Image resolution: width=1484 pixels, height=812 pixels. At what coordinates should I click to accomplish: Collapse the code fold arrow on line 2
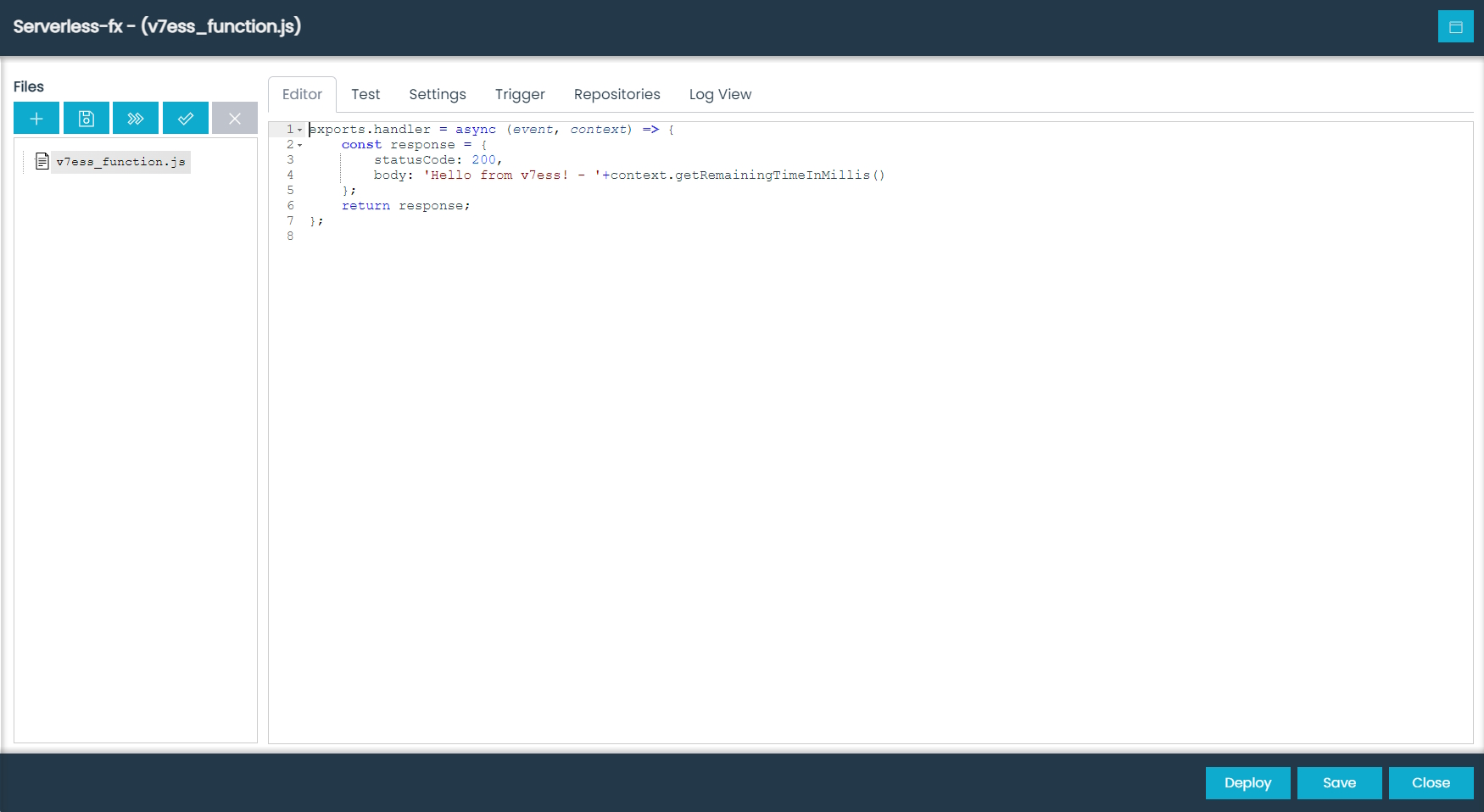pos(302,145)
